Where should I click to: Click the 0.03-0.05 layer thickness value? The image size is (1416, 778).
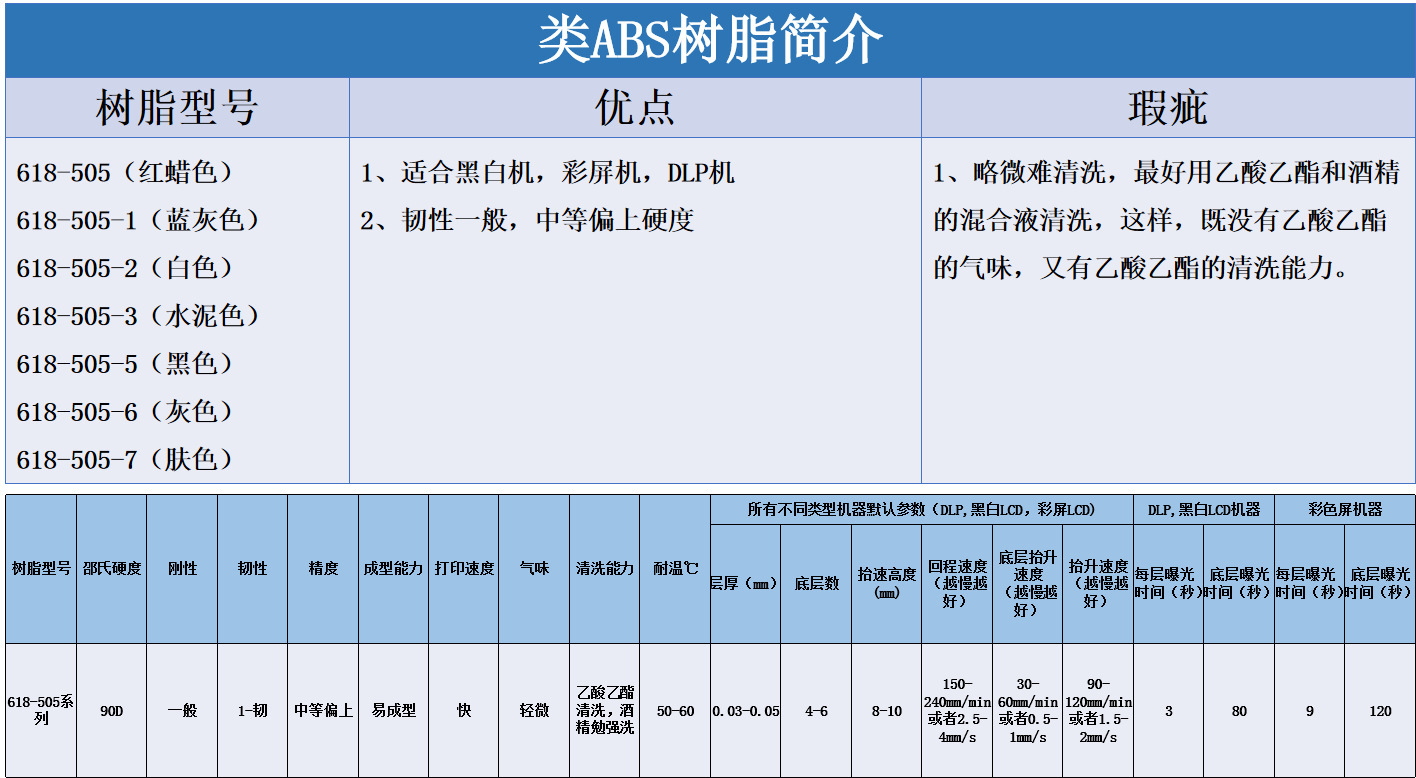coord(745,711)
